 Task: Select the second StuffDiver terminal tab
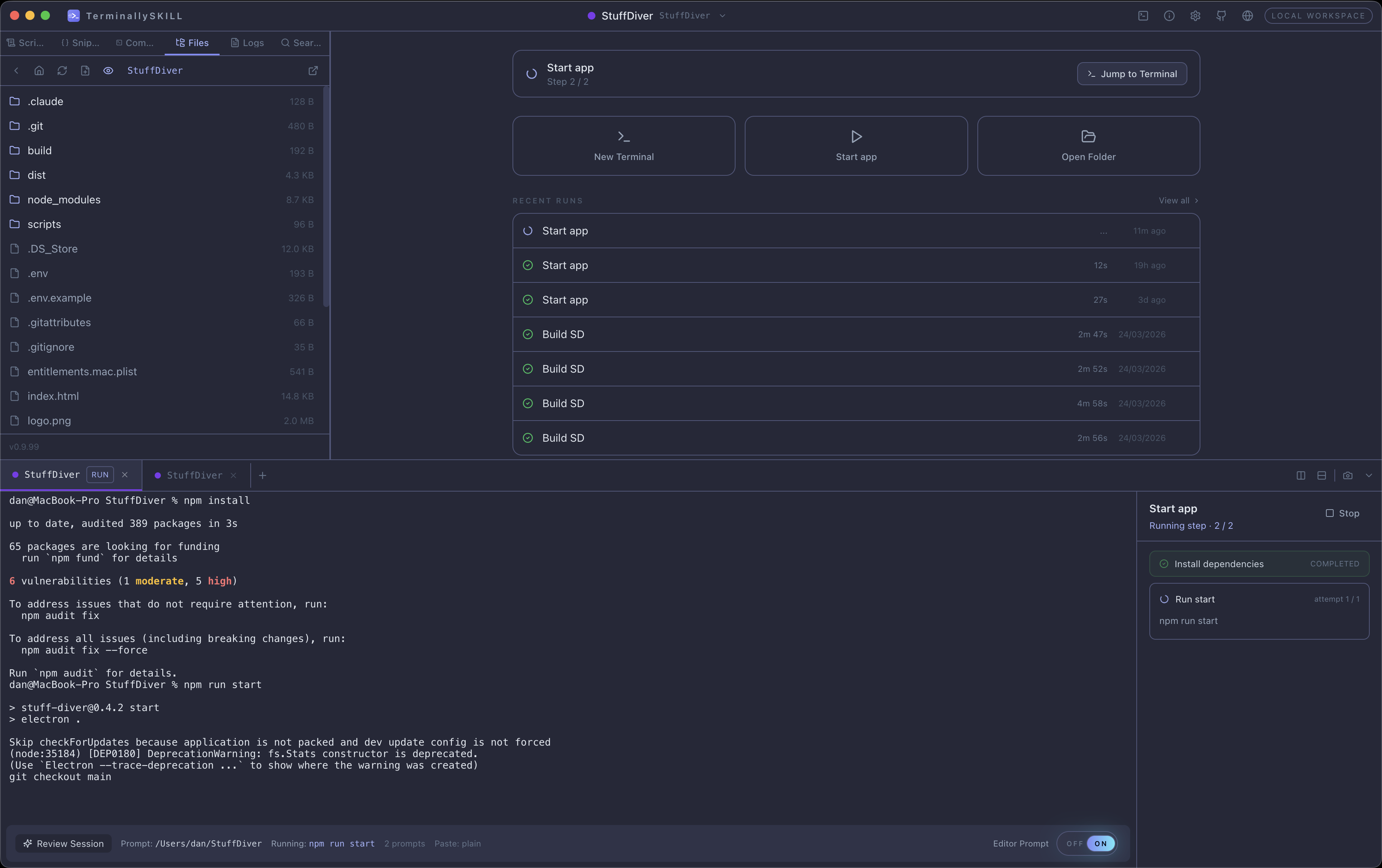(x=194, y=475)
